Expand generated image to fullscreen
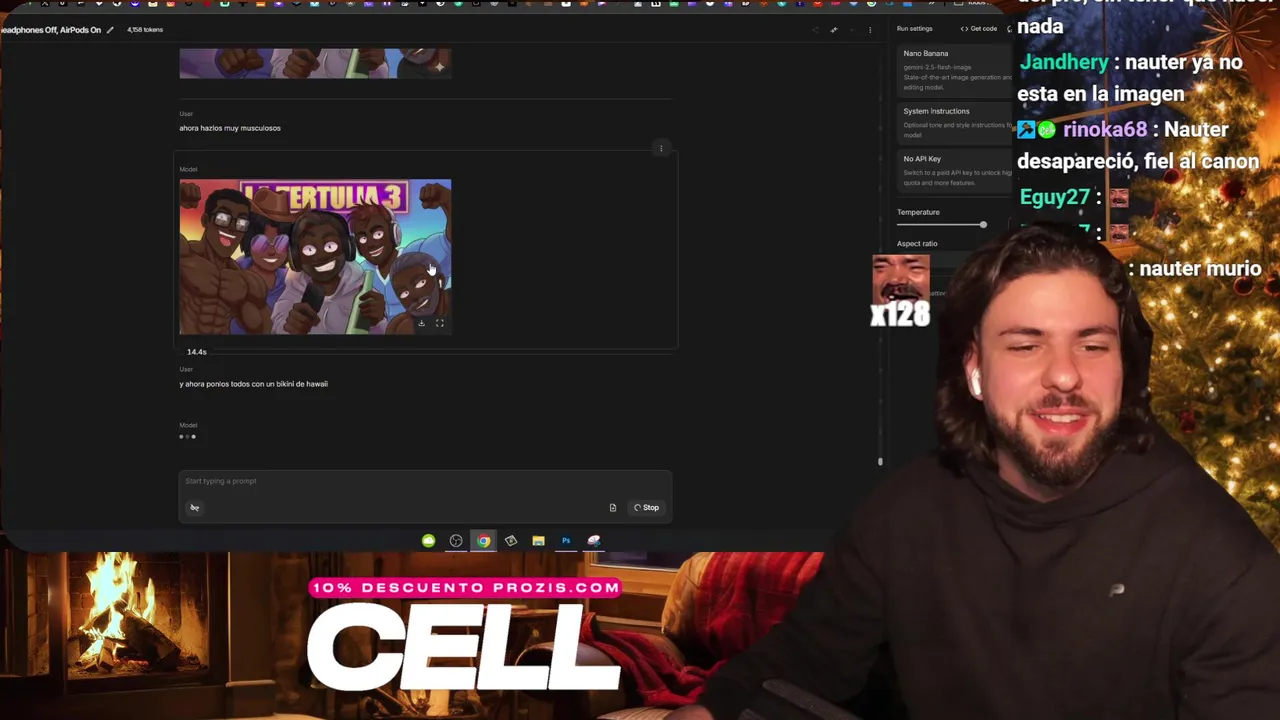This screenshot has width=1280, height=720. click(x=439, y=323)
